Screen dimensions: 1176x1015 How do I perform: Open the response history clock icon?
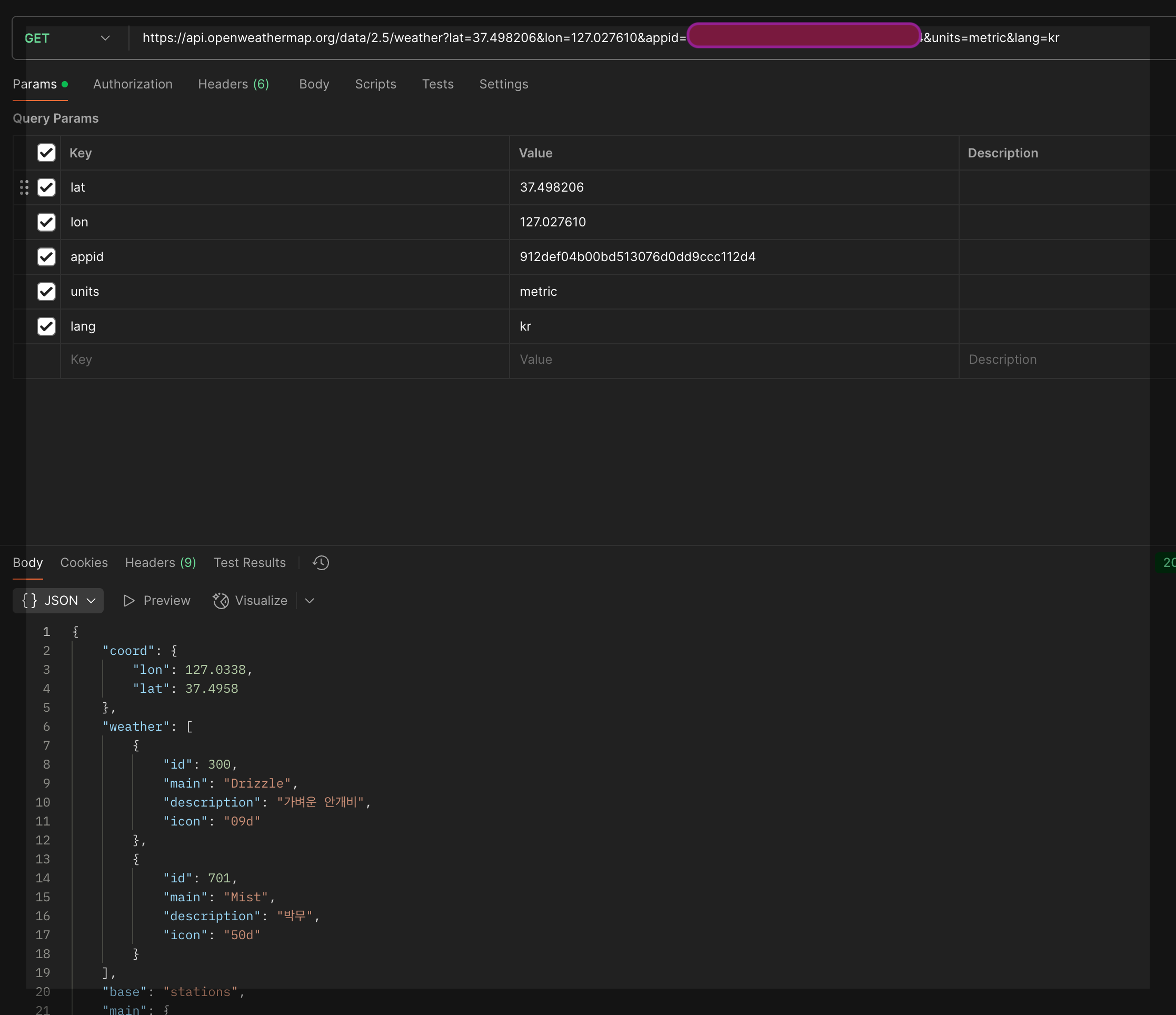[321, 563]
